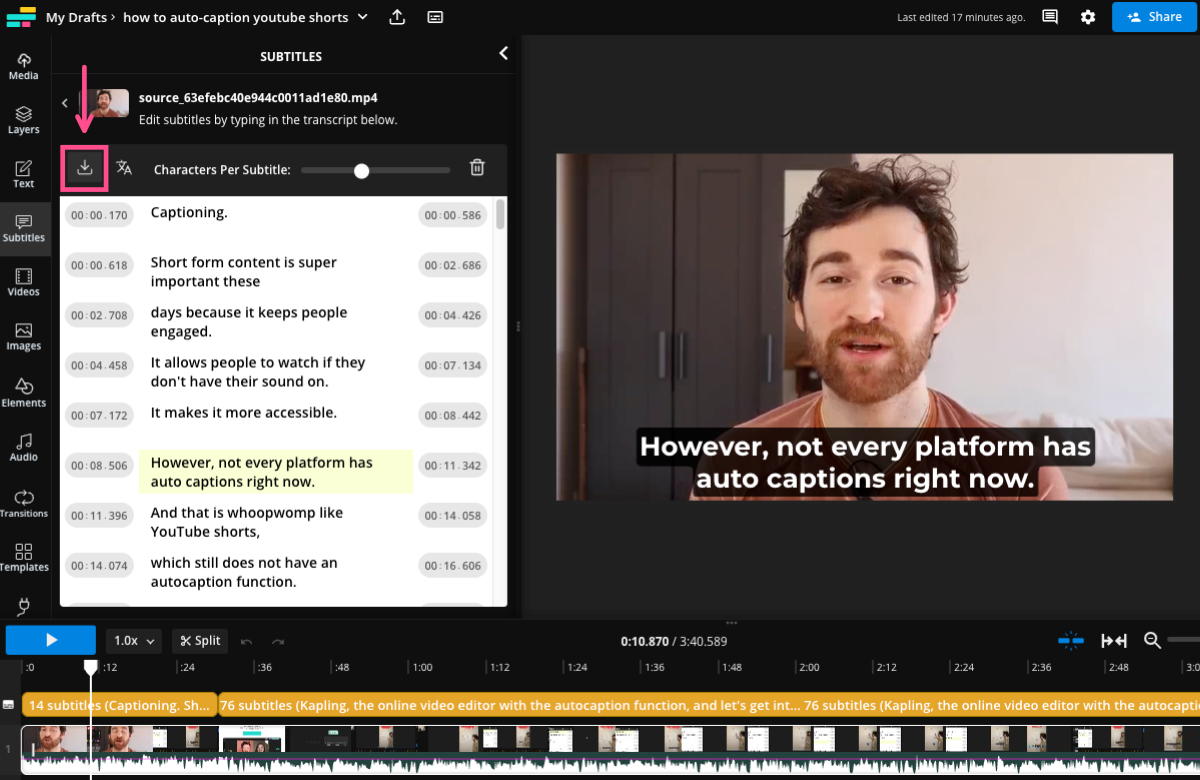Click the blue Share button
The height and width of the screenshot is (780, 1200).
pyautogui.click(x=1154, y=17)
